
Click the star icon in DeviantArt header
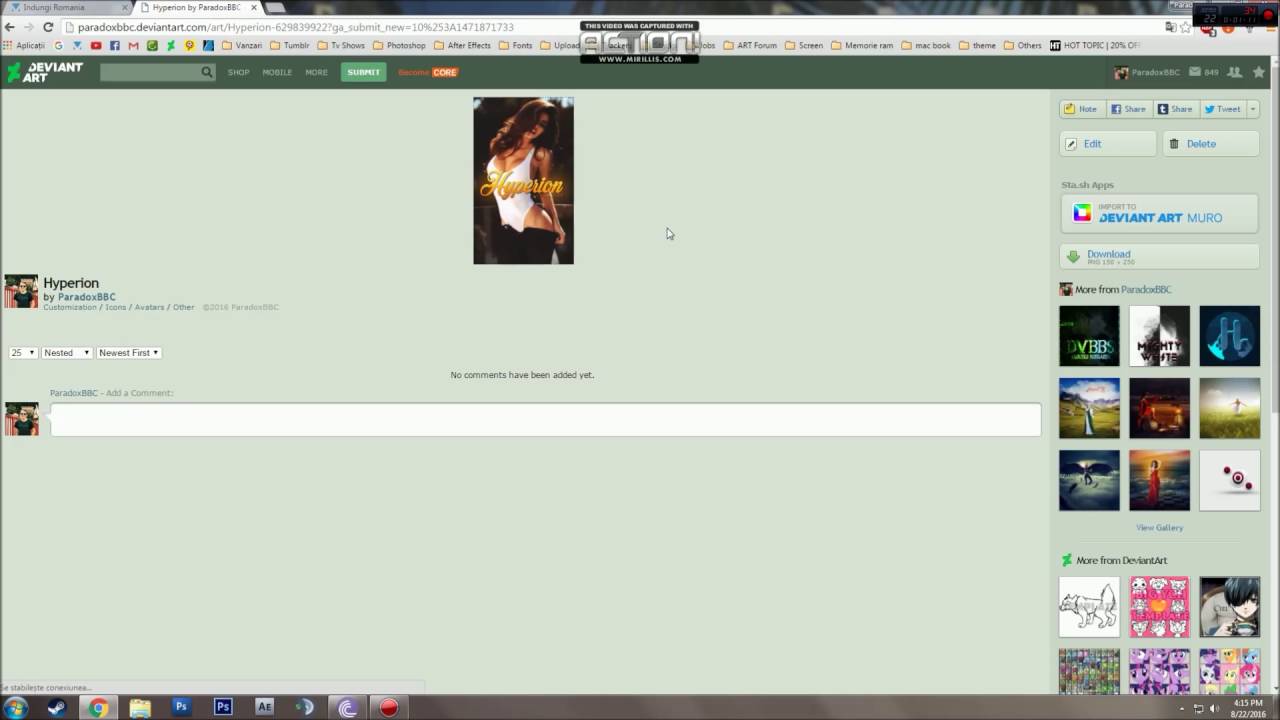1259,72
